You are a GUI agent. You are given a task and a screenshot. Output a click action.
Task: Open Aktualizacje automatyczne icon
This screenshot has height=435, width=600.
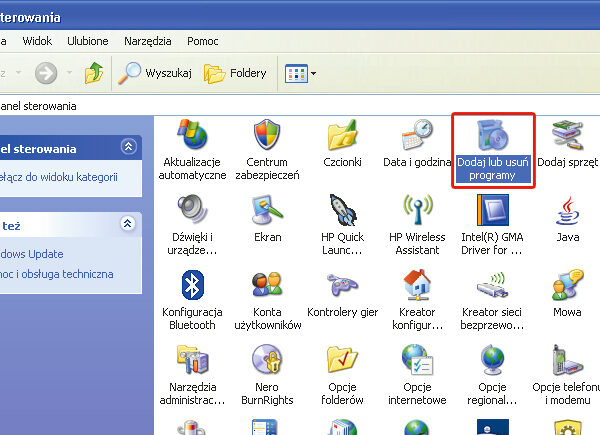pos(193,138)
